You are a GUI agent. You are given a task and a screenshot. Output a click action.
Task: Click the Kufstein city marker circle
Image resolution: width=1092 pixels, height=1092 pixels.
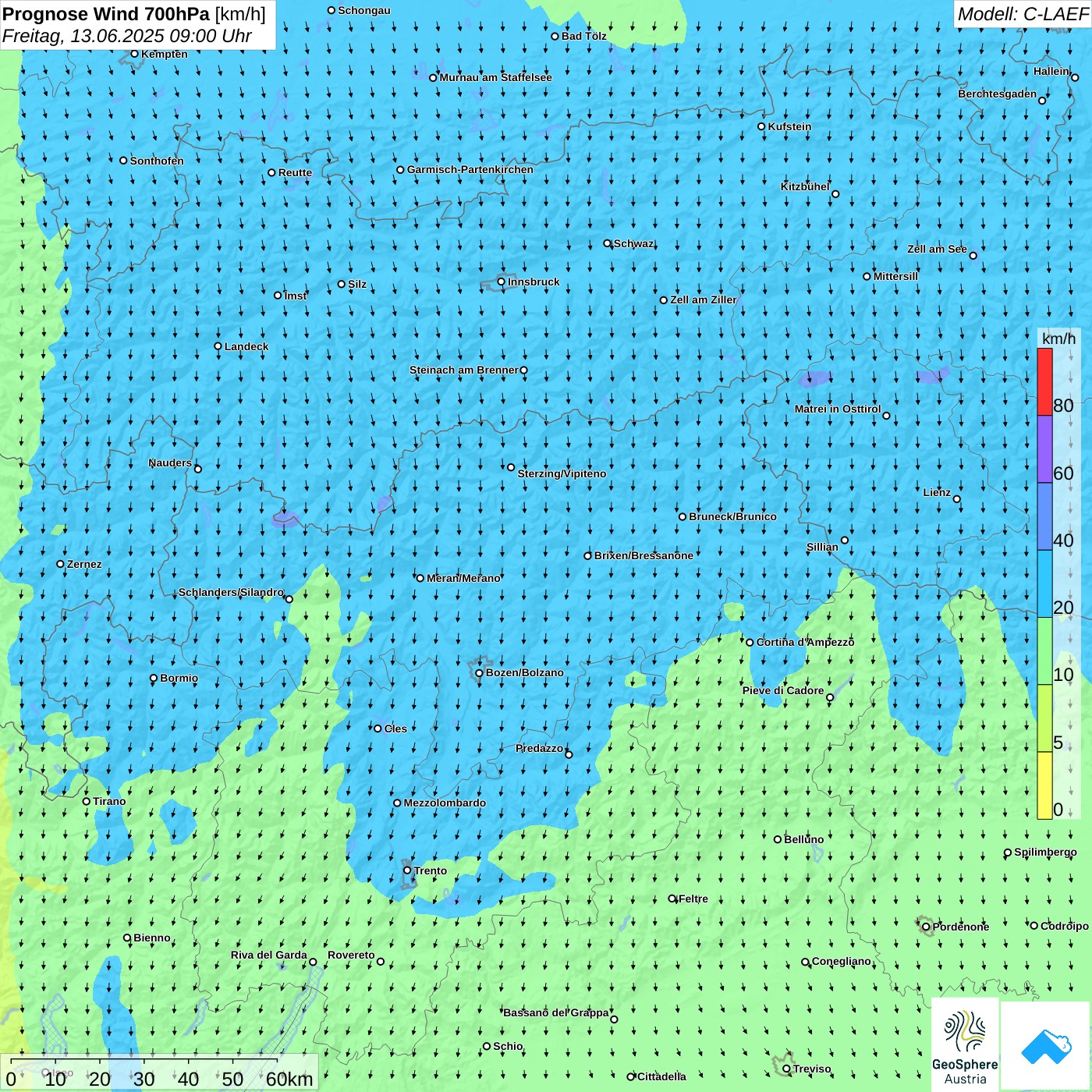(762, 126)
